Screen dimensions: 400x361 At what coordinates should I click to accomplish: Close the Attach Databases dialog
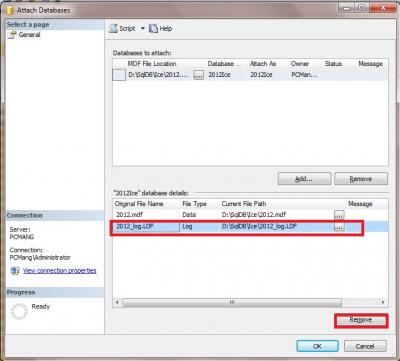384,8
